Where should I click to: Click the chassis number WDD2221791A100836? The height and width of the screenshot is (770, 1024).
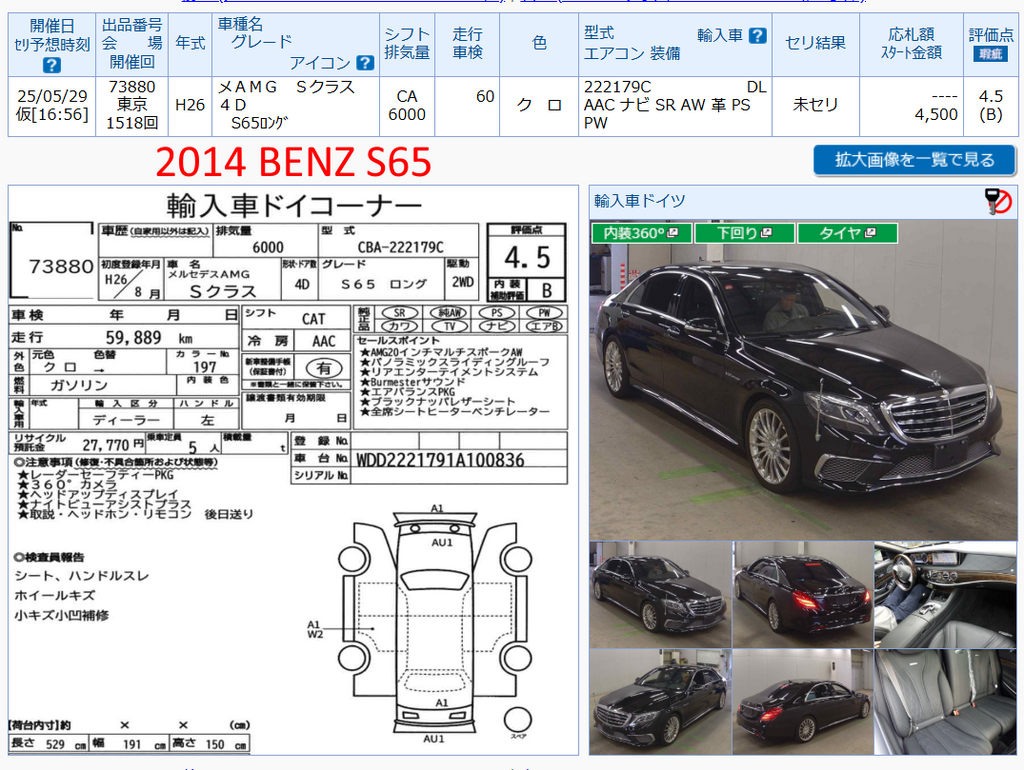point(440,460)
